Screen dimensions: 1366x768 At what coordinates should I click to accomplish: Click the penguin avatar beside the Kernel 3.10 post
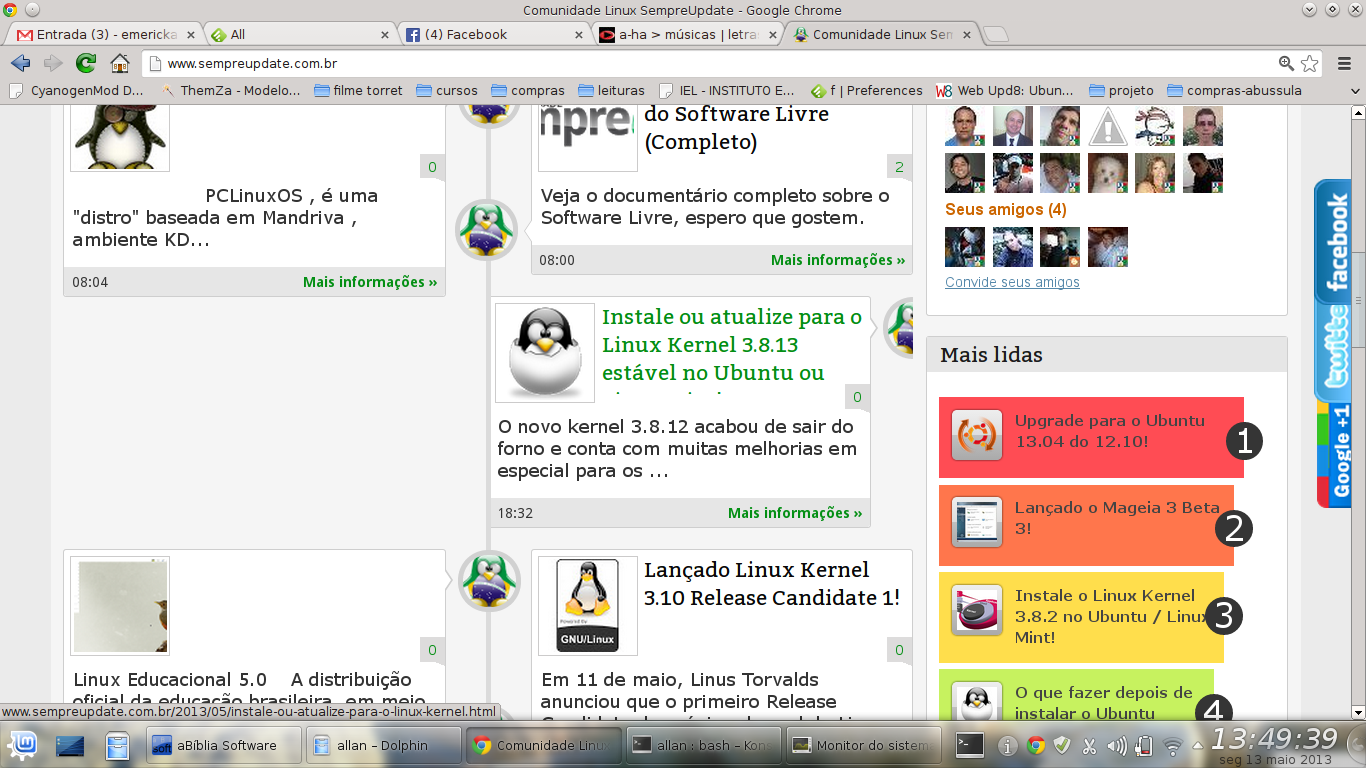pos(489,581)
